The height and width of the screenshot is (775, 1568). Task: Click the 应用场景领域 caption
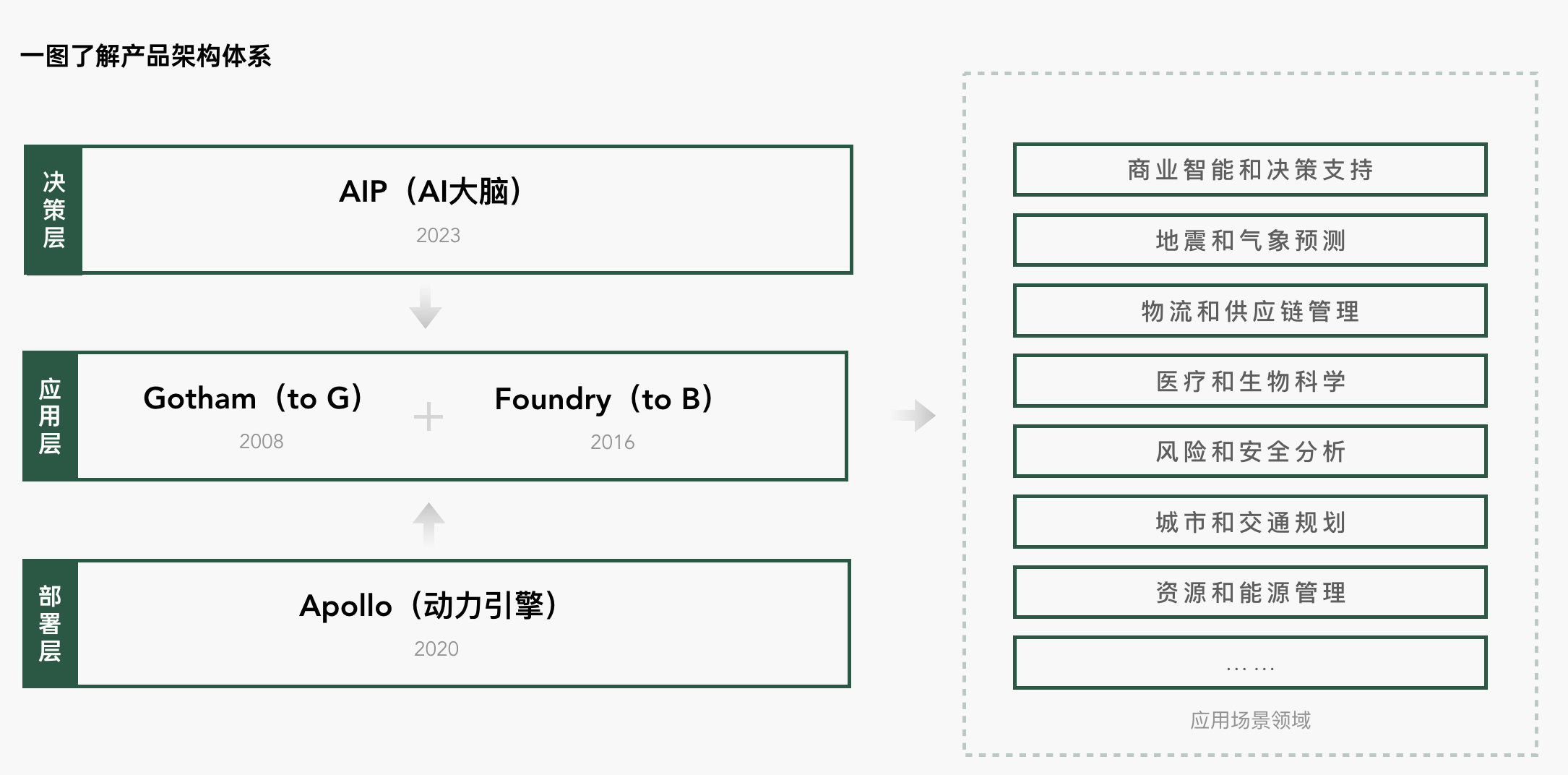[1250, 720]
